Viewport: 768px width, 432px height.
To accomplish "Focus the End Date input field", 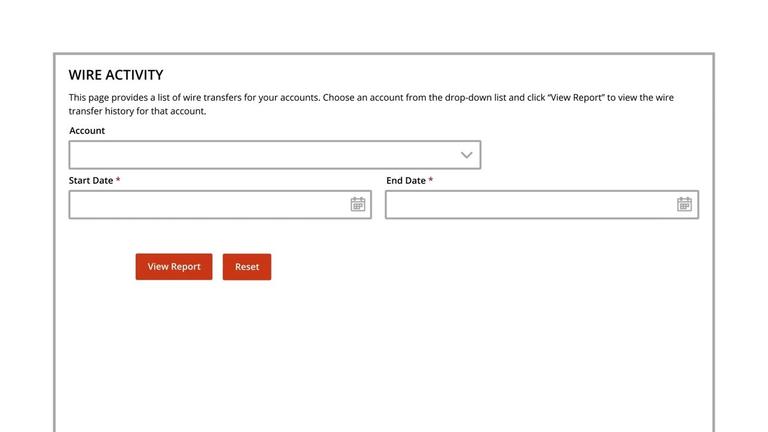I will [542, 204].
